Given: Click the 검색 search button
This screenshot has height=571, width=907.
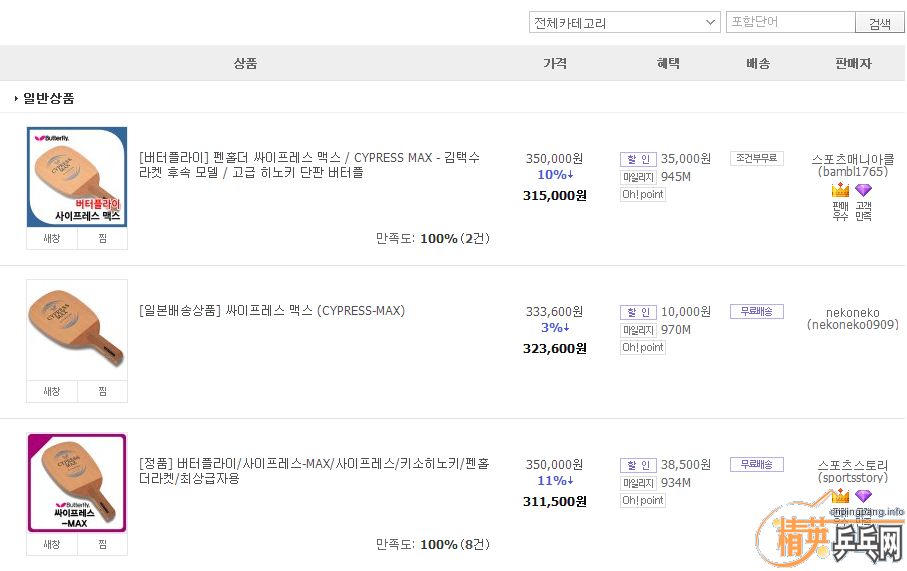Looking at the screenshot, I should coord(879,23).
